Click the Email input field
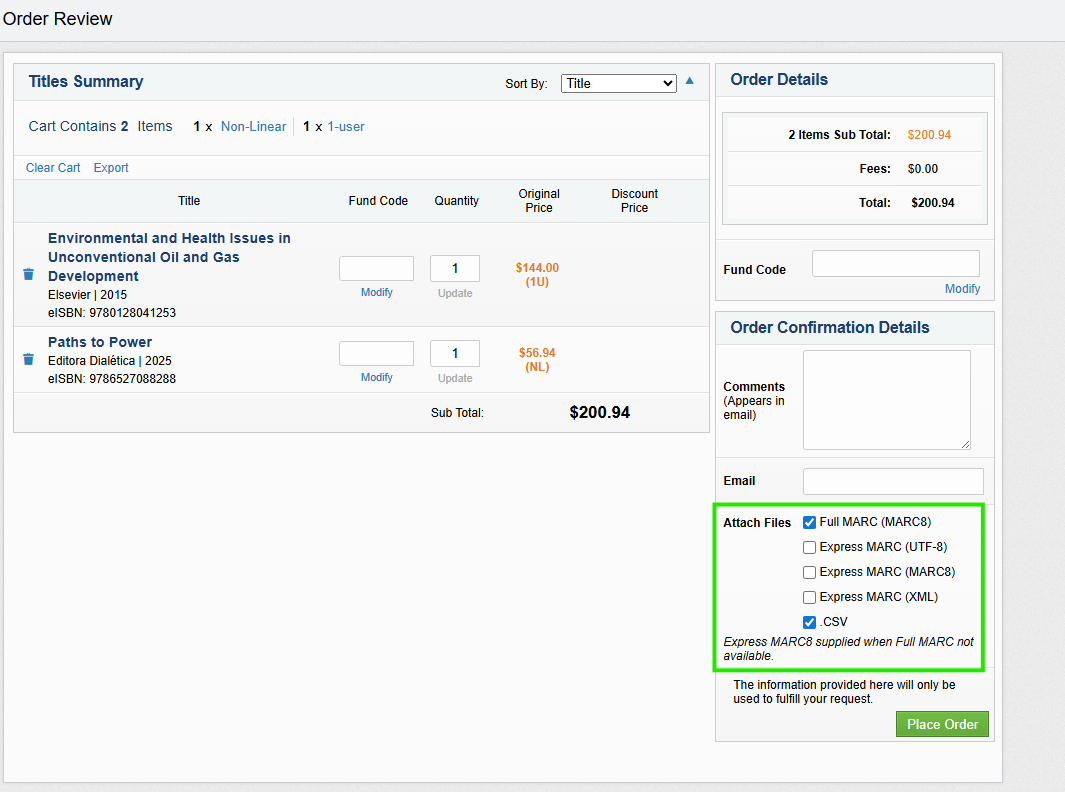 tap(893, 481)
